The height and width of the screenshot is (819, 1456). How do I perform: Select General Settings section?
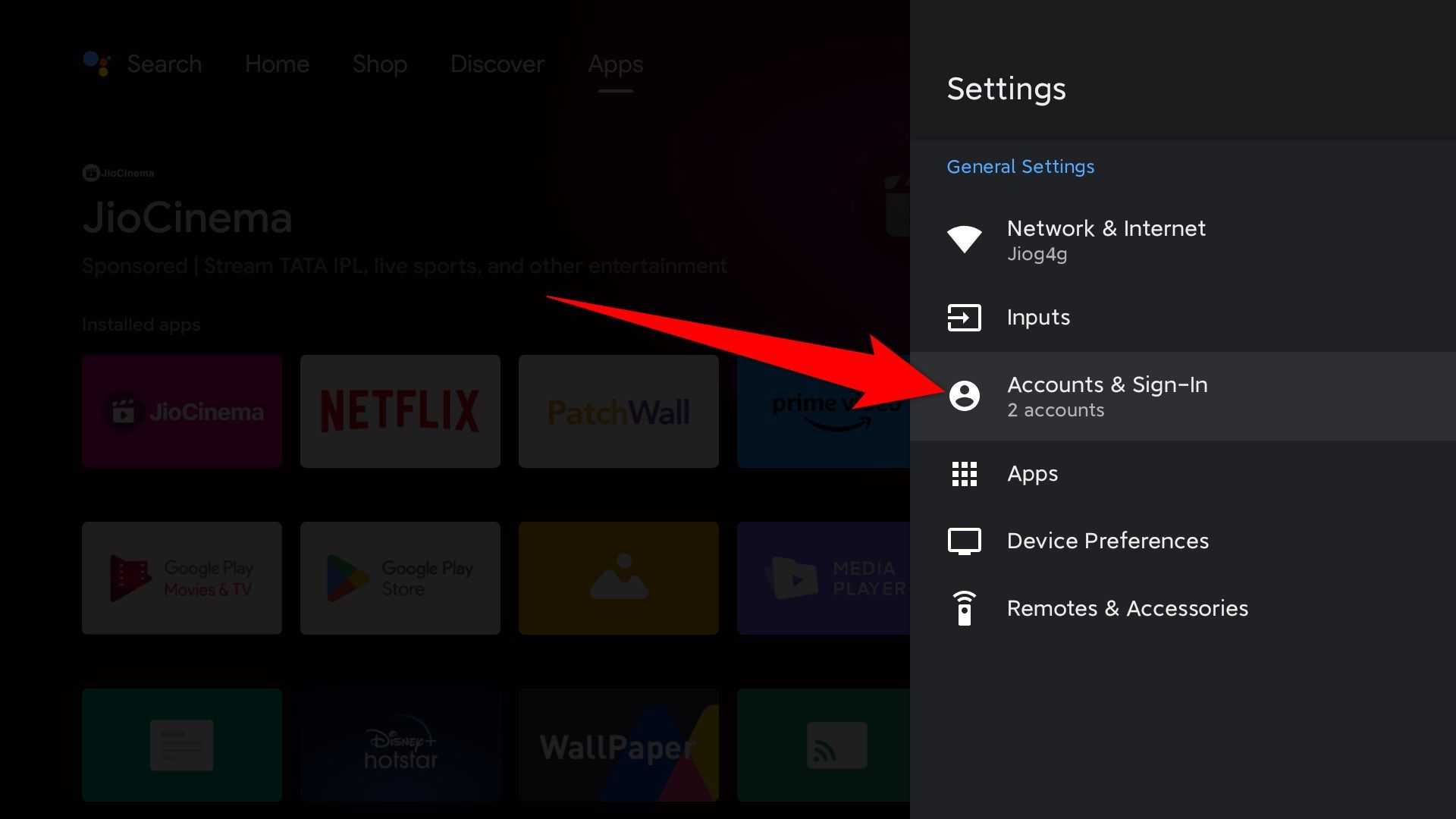coord(1019,166)
